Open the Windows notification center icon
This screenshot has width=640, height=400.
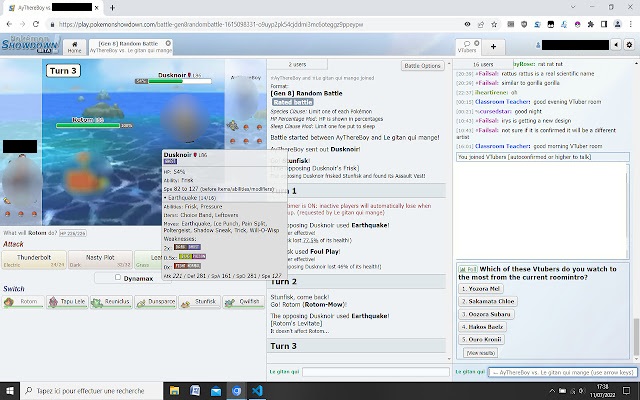tap(627, 391)
